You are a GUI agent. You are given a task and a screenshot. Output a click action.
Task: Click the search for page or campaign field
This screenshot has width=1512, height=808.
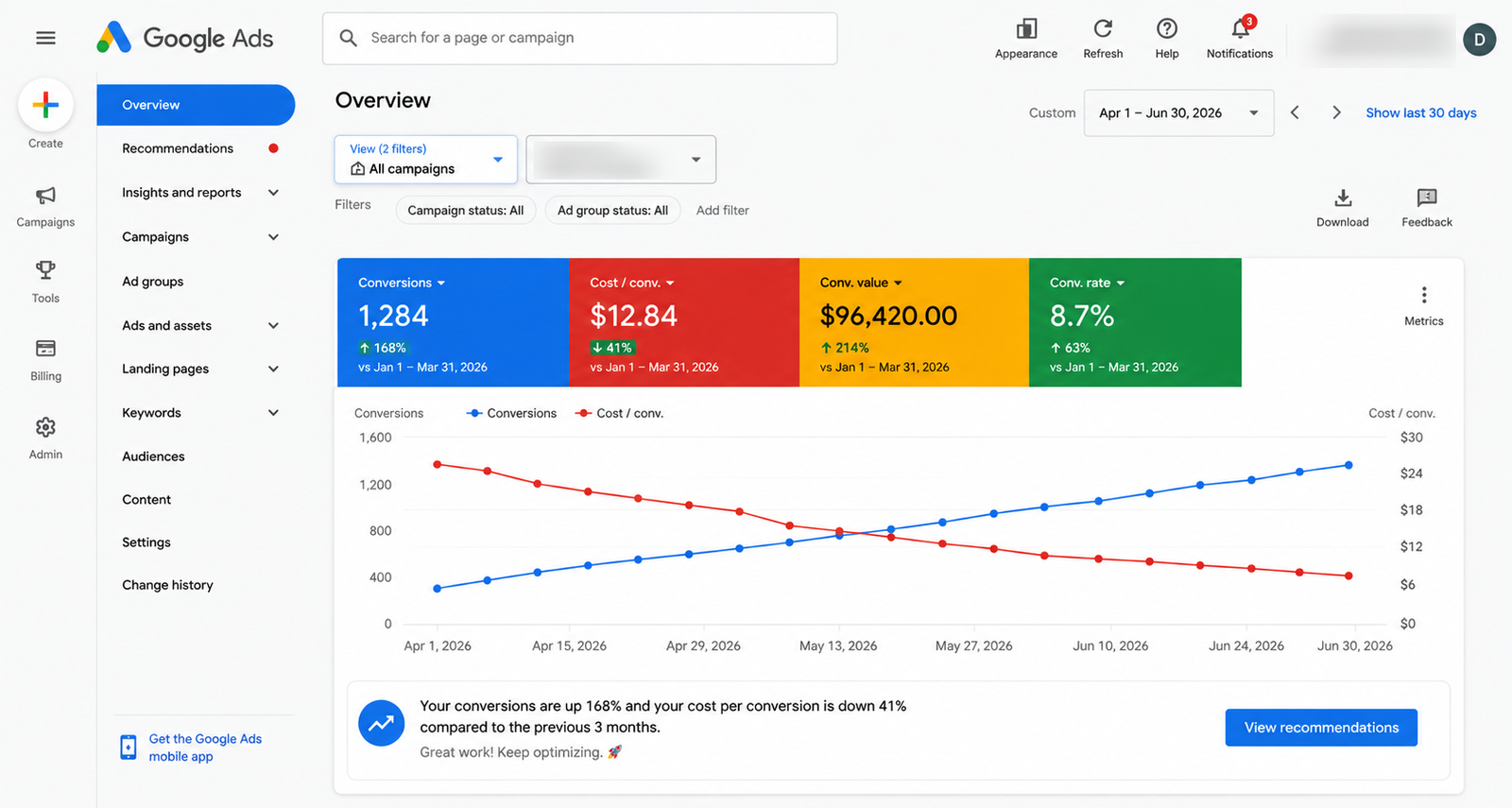point(580,38)
